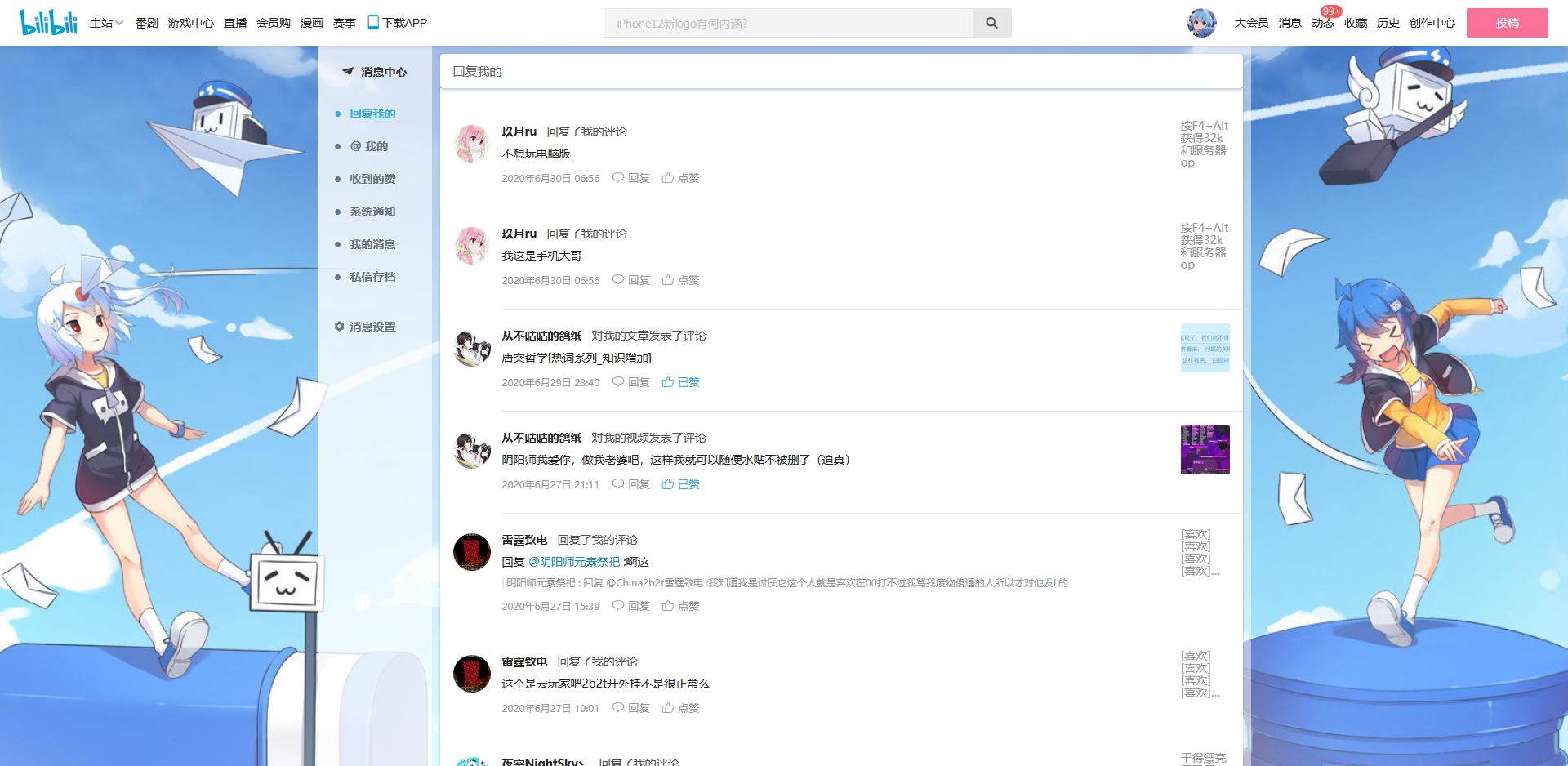This screenshot has height=766, width=1568.
Task: Open 历史 in top bar
Action: (1388, 23)
